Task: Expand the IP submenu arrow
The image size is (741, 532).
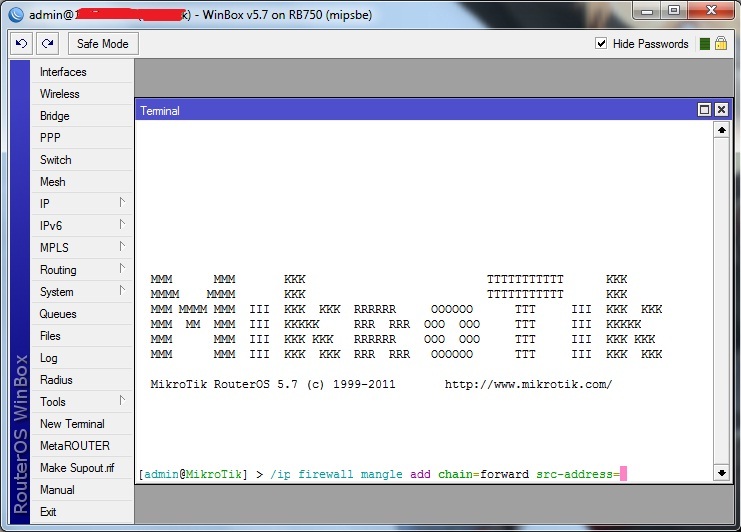Action: click(x=122, y=203)
